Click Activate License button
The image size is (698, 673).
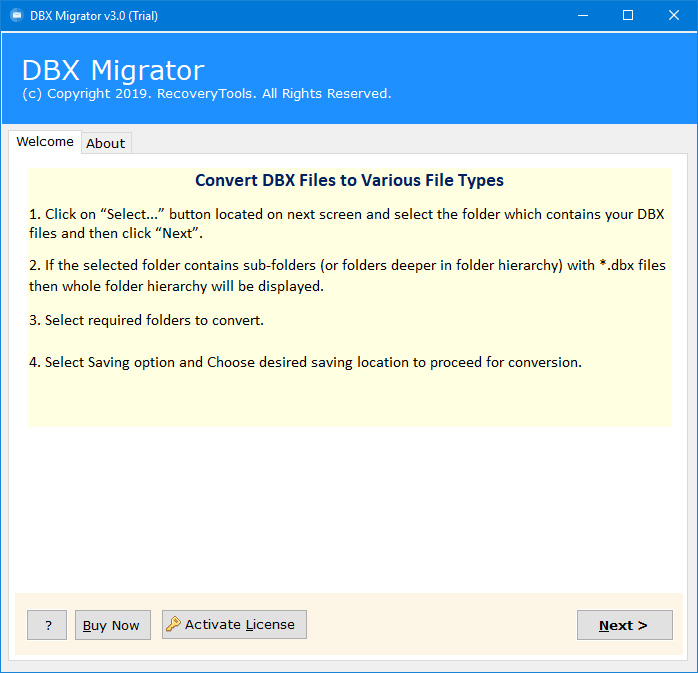coord(234,624)
